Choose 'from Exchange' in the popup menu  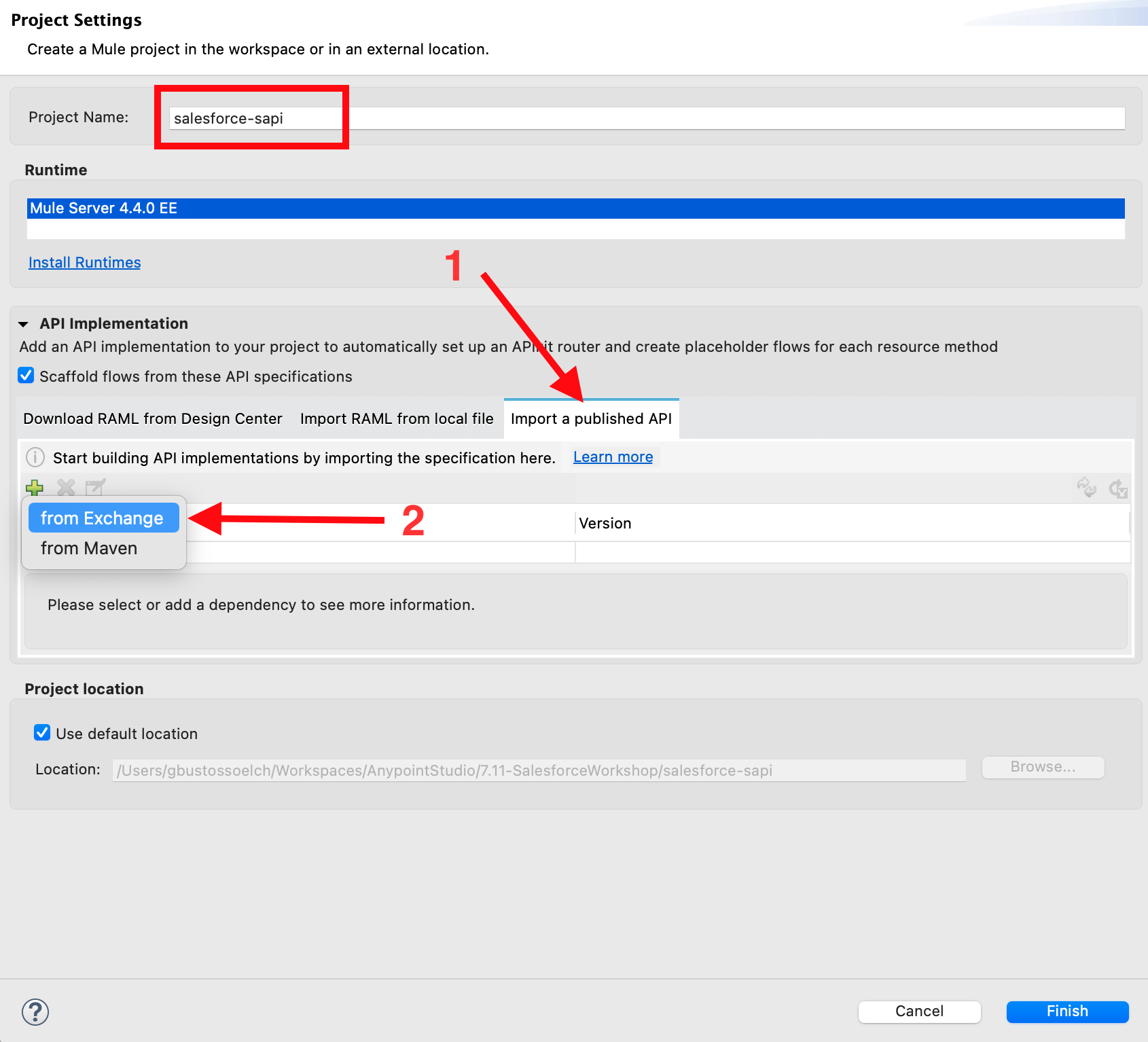point(103,518)
